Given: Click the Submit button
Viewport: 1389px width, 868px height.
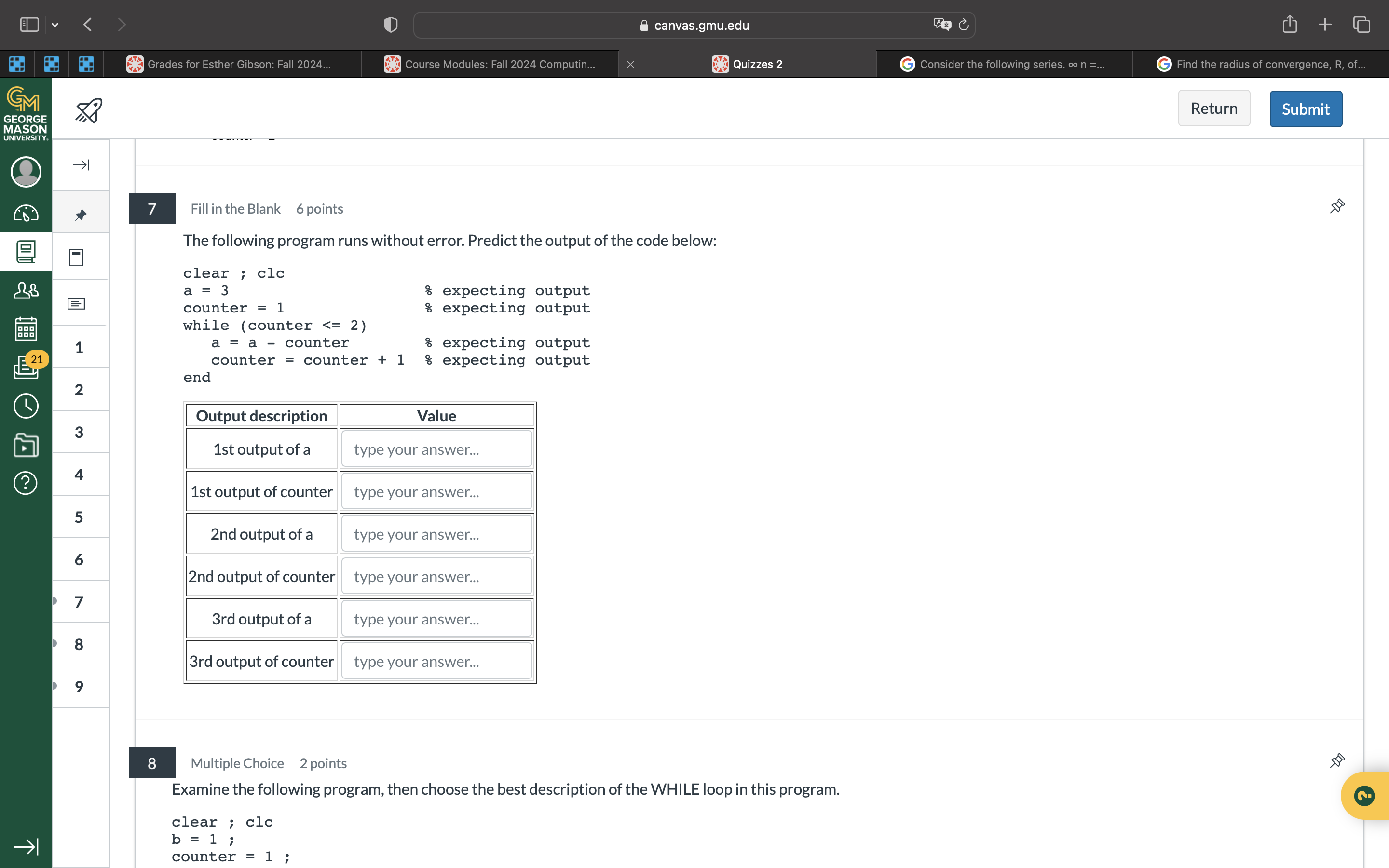Looking at the screenshot, I should pyautogui.click(x=1306, y=109).
